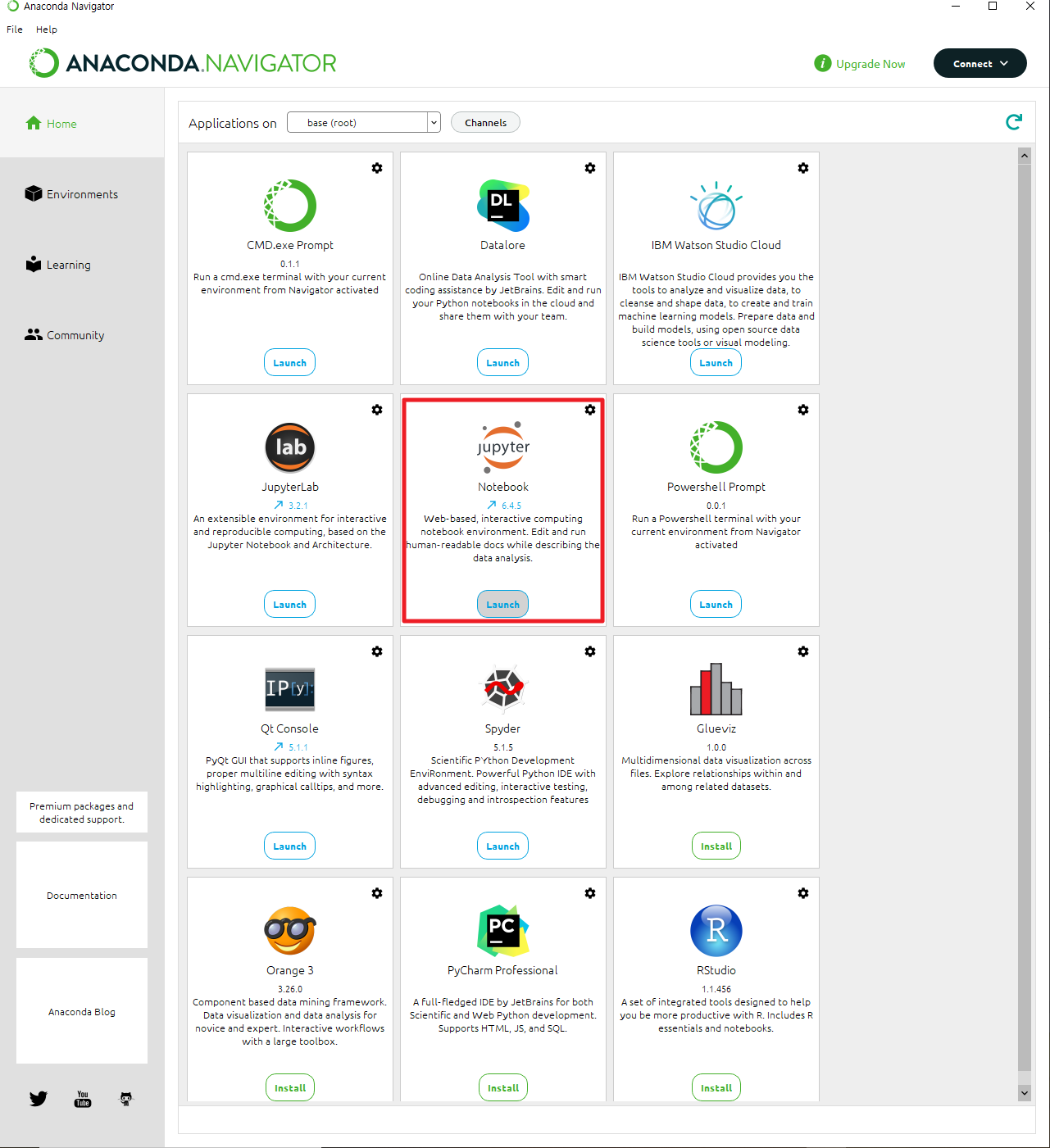Viewport: 1050px width, 1148px height.
Task: Launch Qt Console
Action: click(x=290, y=846)
